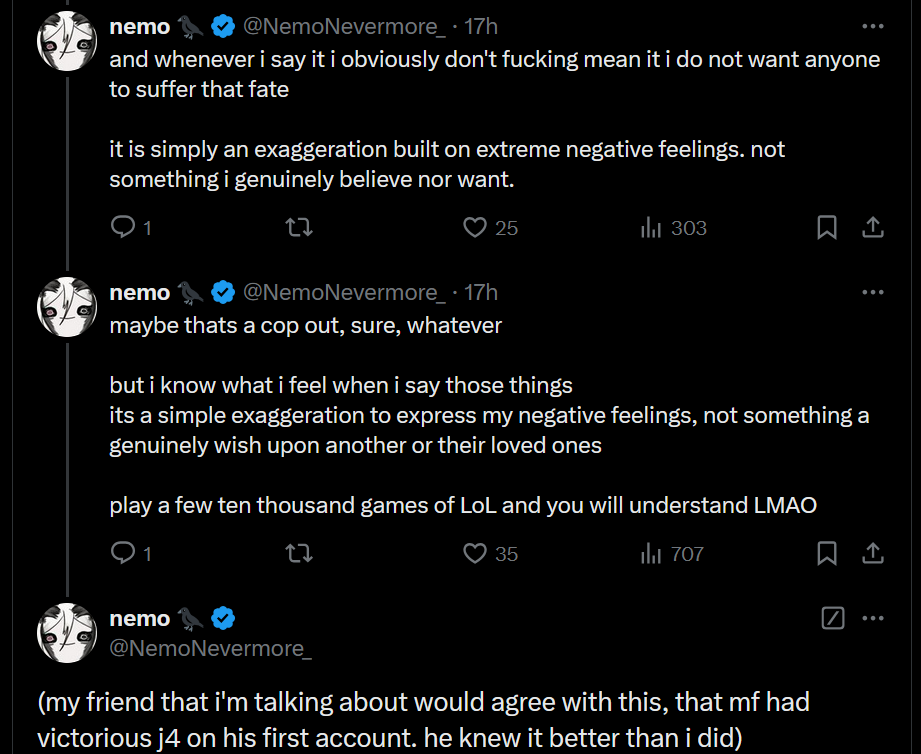Open more options on first tweet

tap(872, 26)
